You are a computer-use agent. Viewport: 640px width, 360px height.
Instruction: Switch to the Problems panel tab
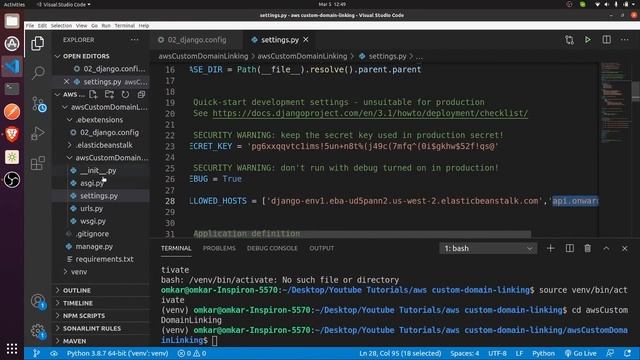(219, 248)
